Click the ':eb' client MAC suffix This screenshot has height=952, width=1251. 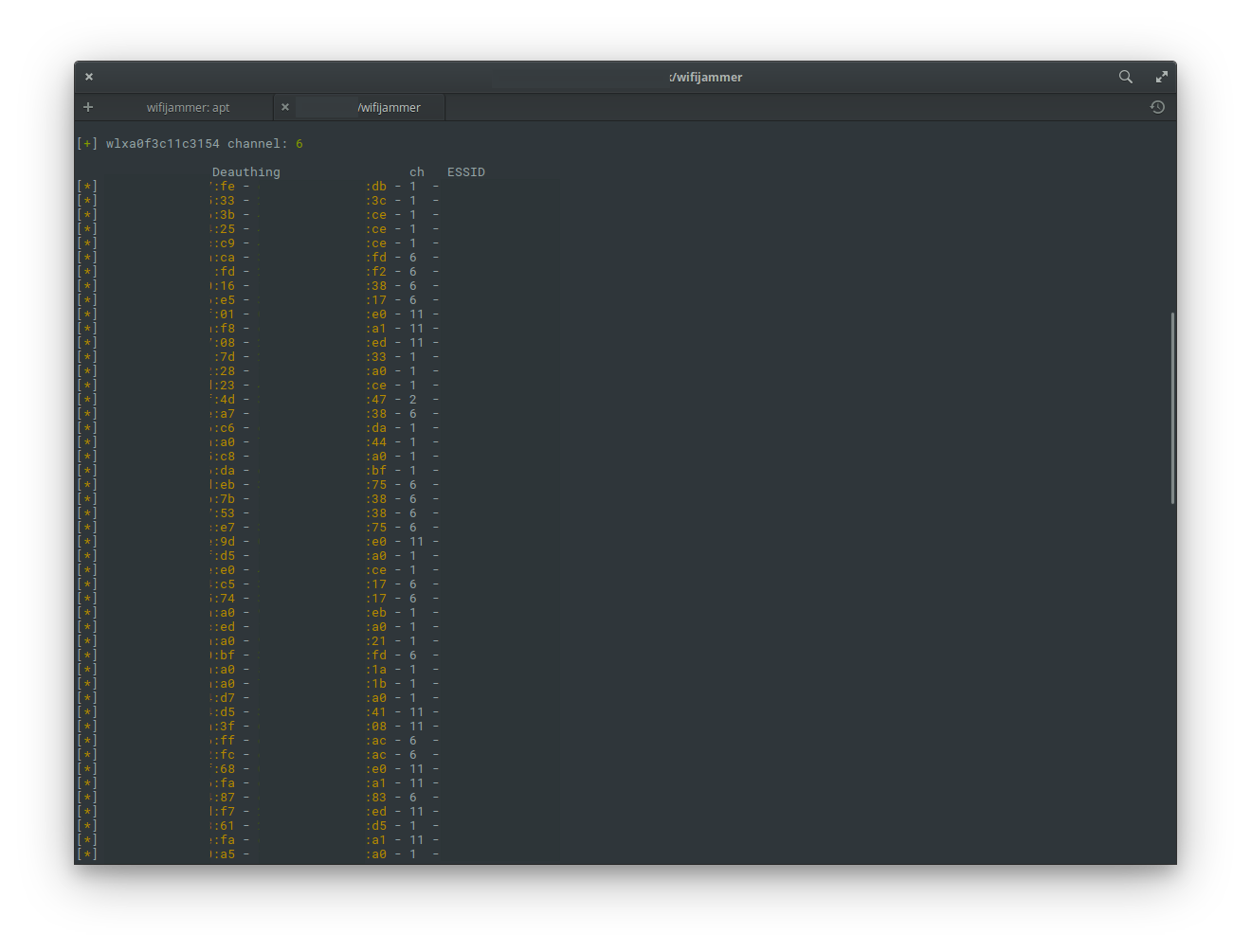click(224, 485)
